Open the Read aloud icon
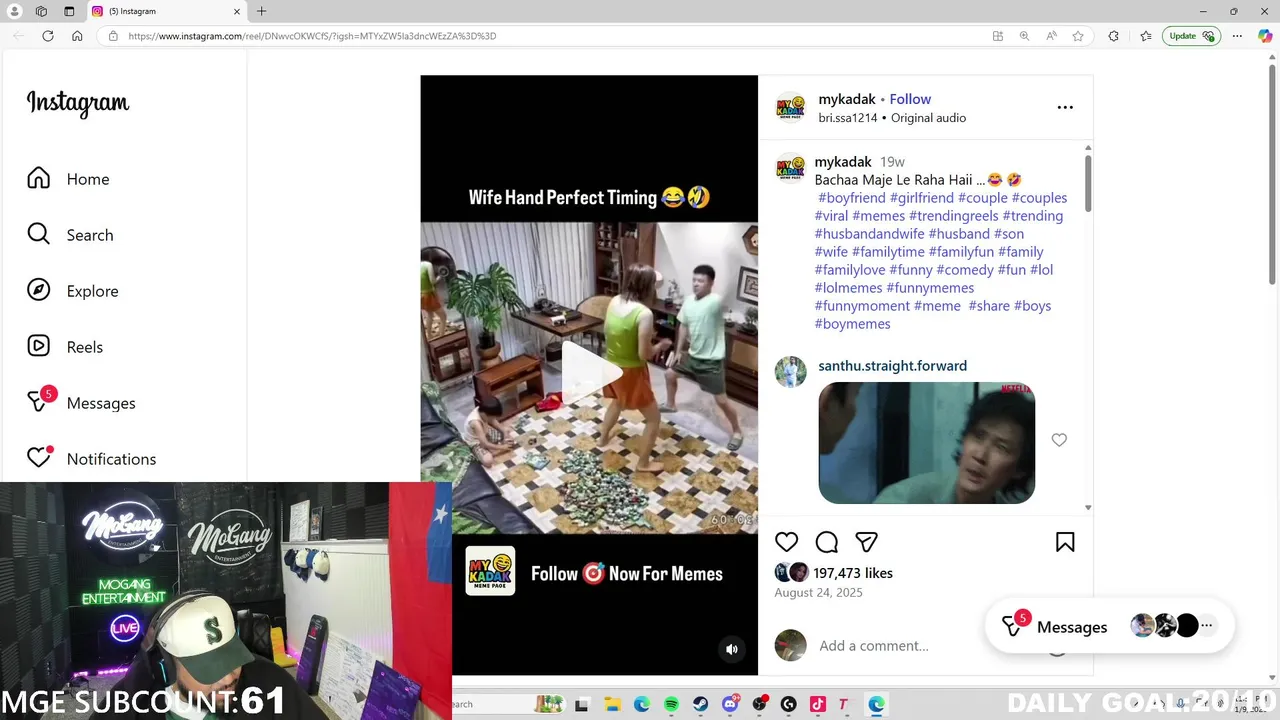 (x=1051, y=36)
